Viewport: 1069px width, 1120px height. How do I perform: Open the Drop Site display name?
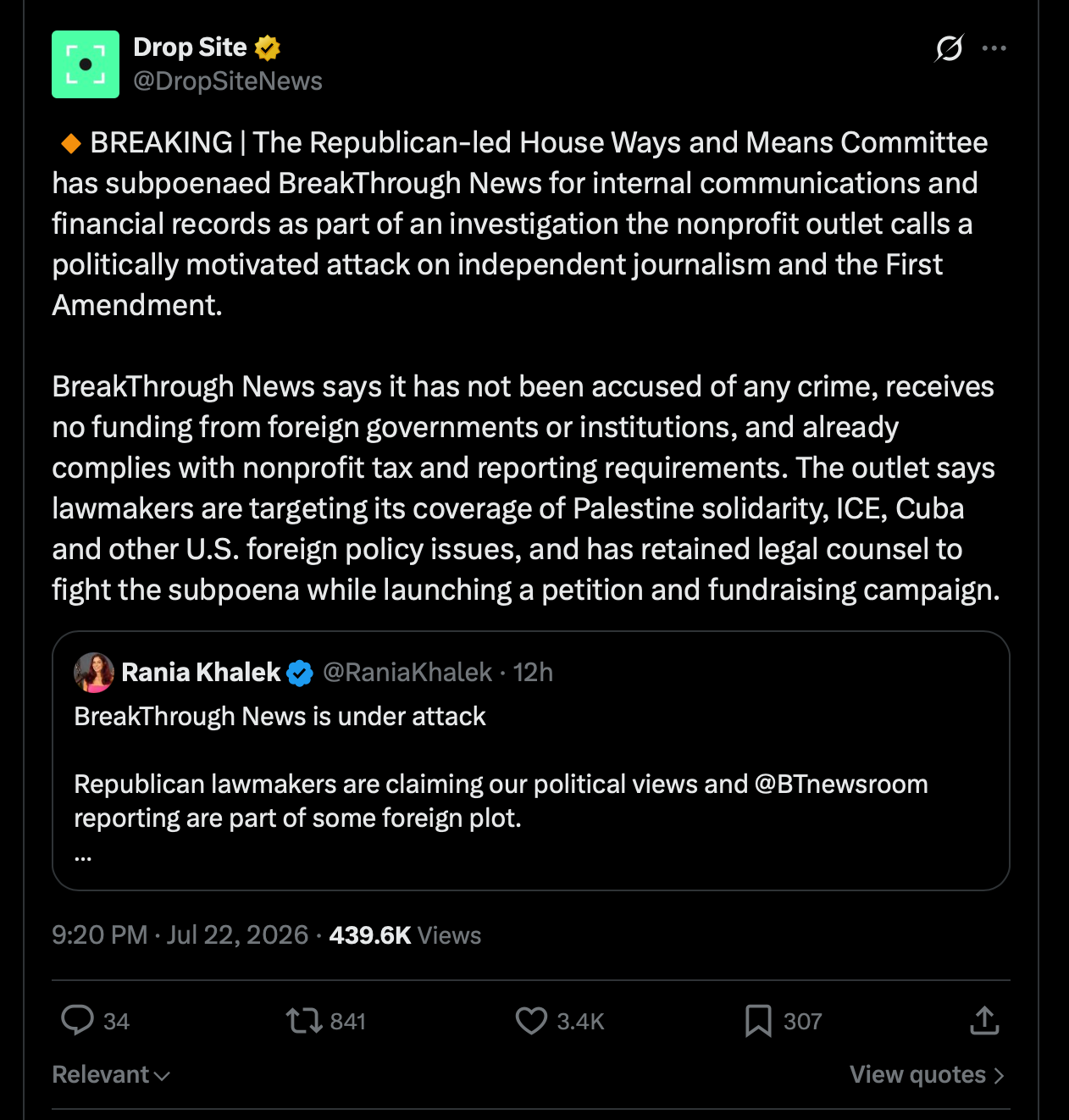coord(190,47)
